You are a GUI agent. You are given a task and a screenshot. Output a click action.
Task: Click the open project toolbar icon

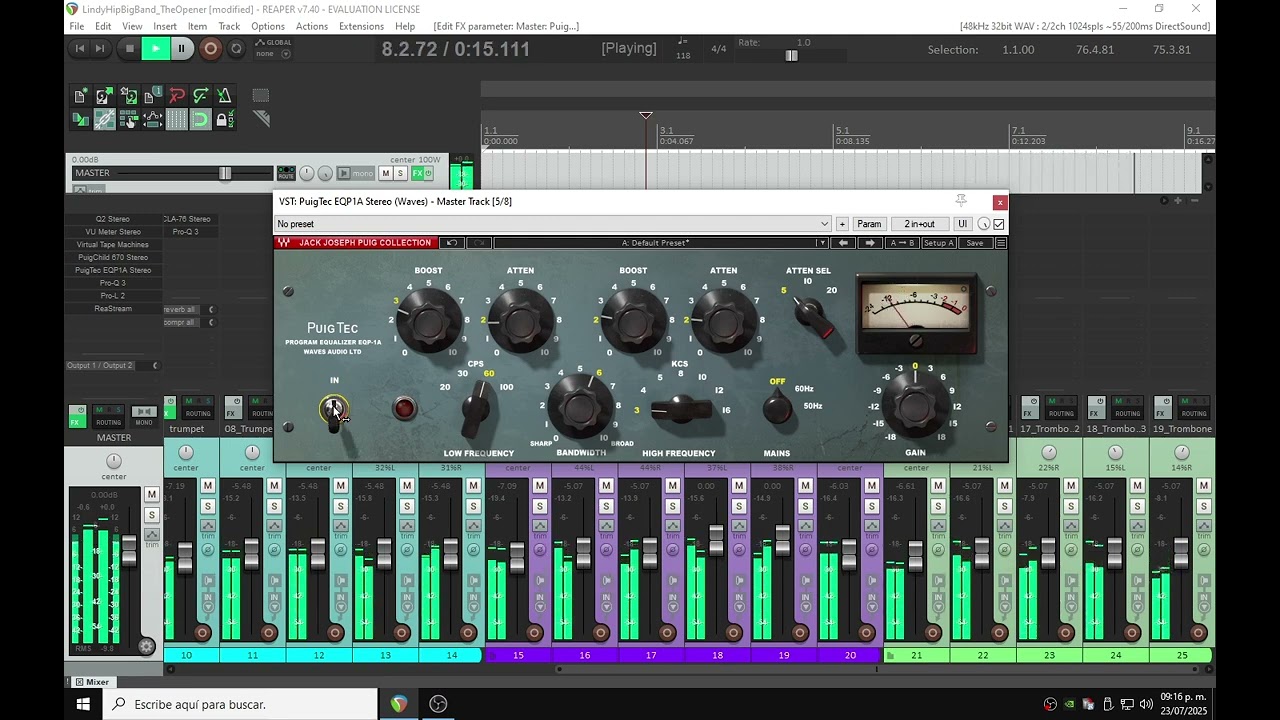pyautogui.click(x=105, y=96)
